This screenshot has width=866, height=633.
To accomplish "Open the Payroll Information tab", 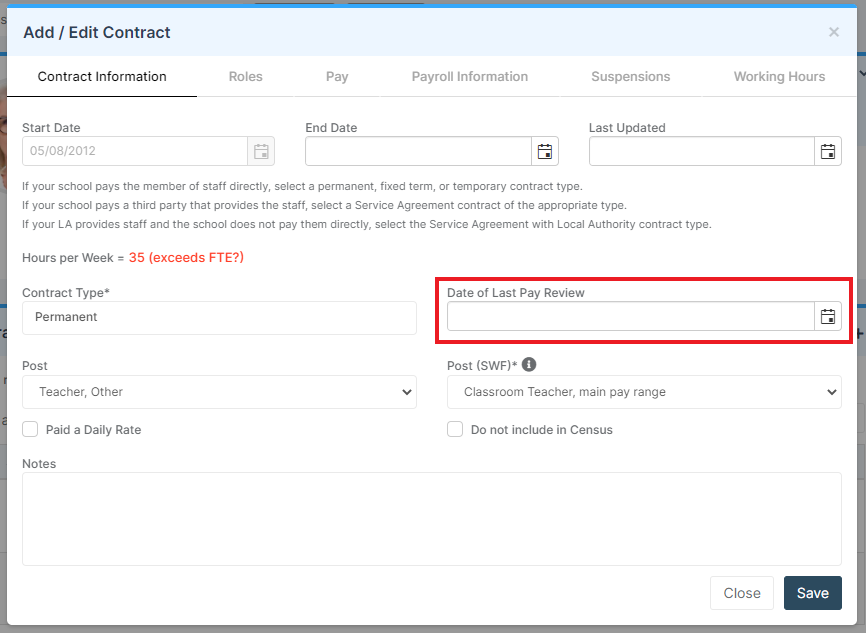I will pos(470,77).
